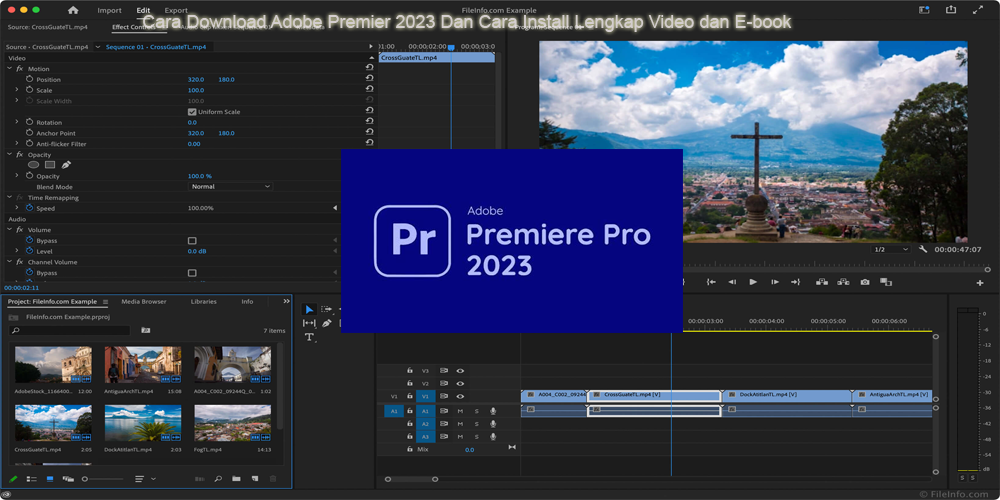This screenshot has height=500, width=1000.
Task: Adjust the Project panel thumbnail zoom slider
Action: [103, 478]
